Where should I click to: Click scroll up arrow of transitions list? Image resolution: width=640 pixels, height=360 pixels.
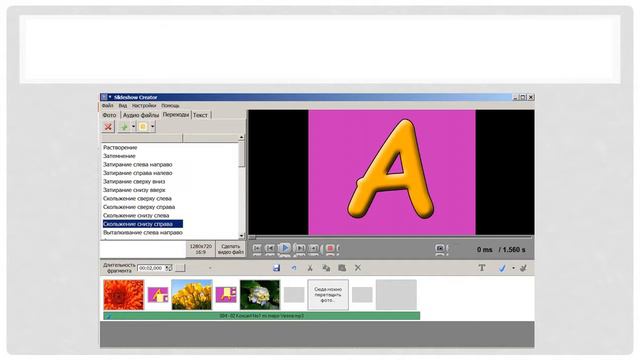coord(241,138)
